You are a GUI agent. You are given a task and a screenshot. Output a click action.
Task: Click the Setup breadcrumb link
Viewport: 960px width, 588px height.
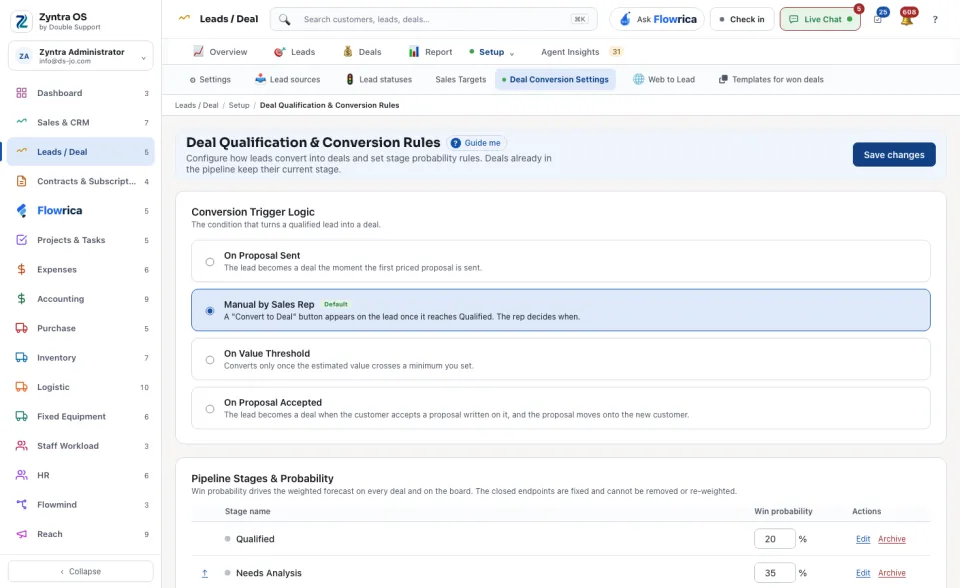tap(239, 105)
